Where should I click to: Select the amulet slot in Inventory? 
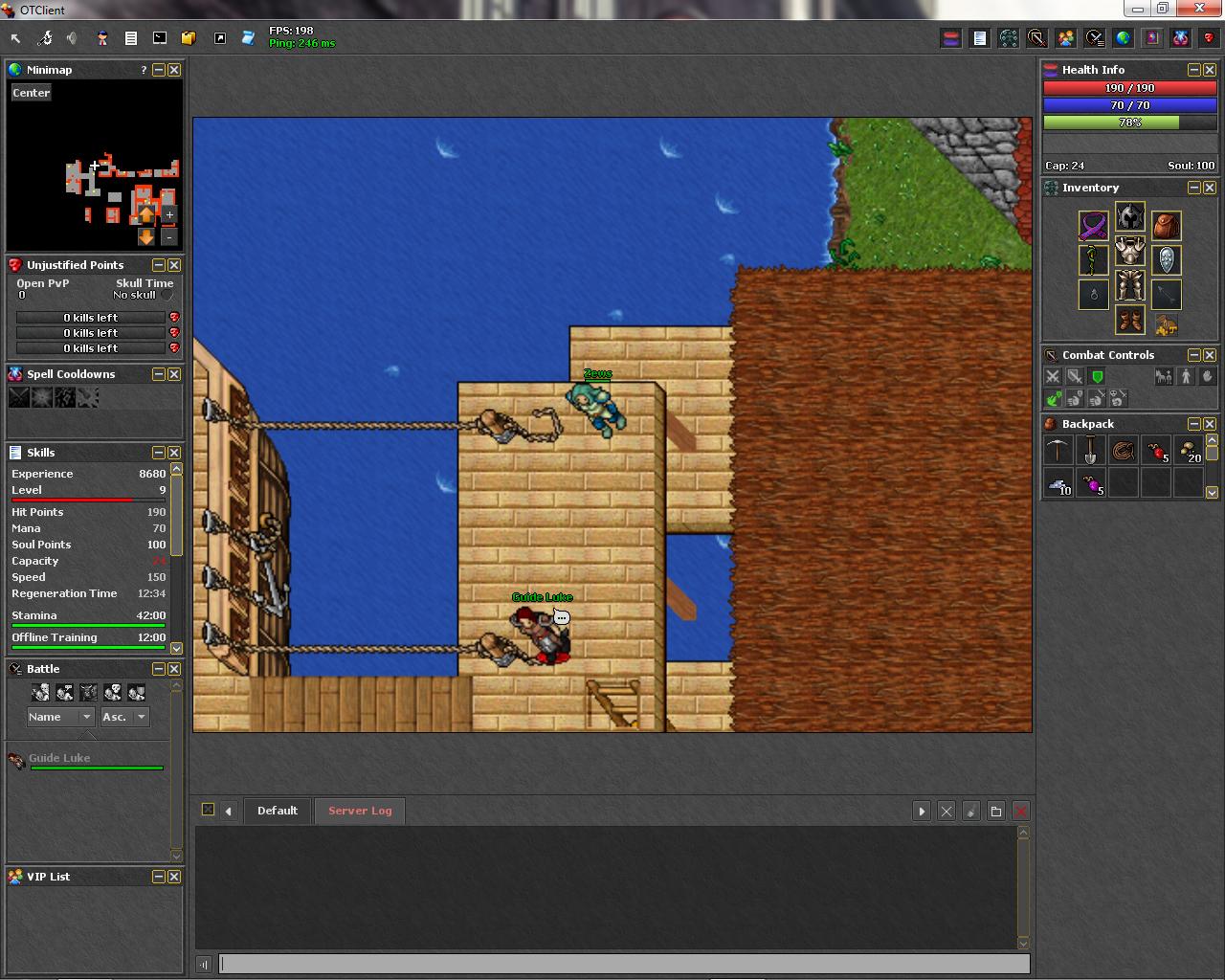(1094, 226)
